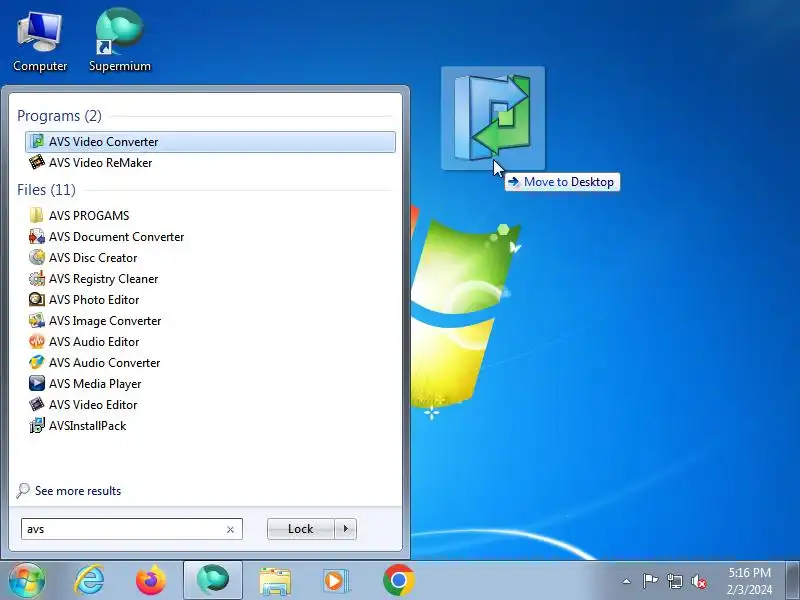Image resolution: width=800 pixels, height=600 pixels.
Task: Select the Computer desktop icon
Action: pyautogui.click(x=40, y=42)
